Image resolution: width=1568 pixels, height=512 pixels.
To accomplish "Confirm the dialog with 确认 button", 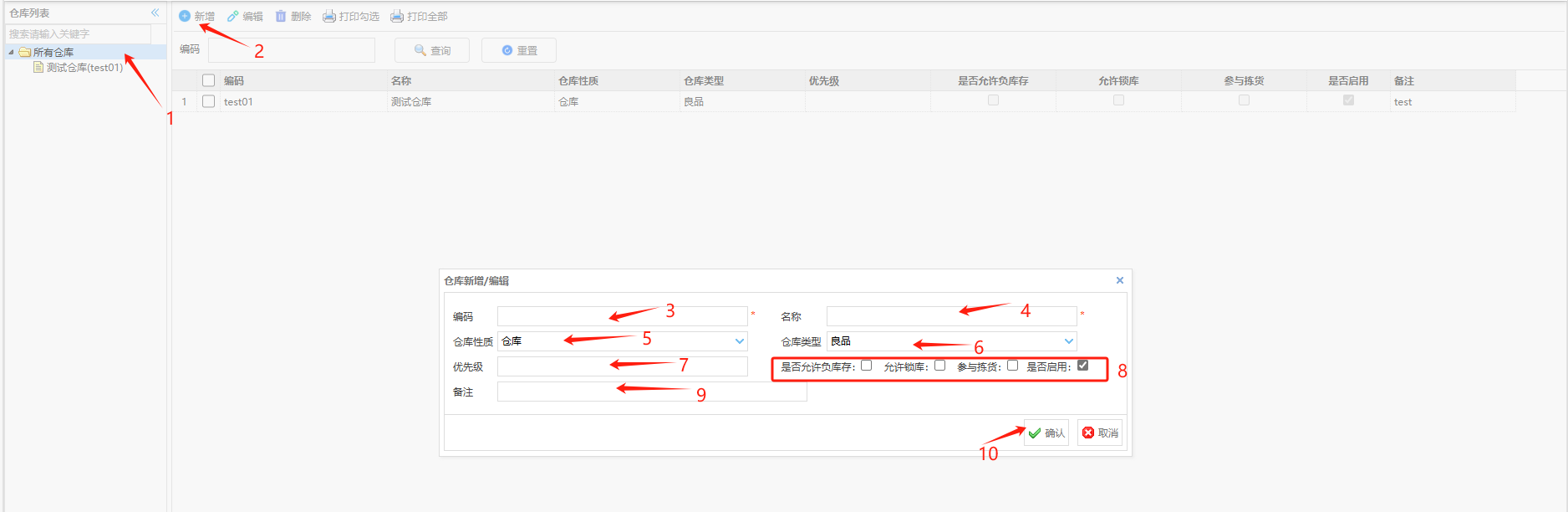I will 1046,433.
